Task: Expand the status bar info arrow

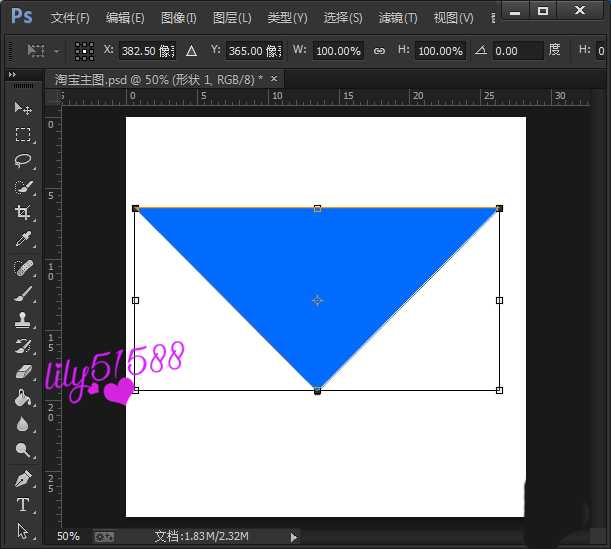Action: click(293, 537)
